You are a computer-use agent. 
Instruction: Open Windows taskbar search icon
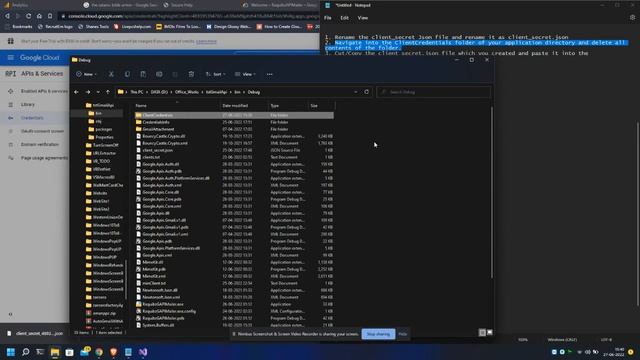26,352
